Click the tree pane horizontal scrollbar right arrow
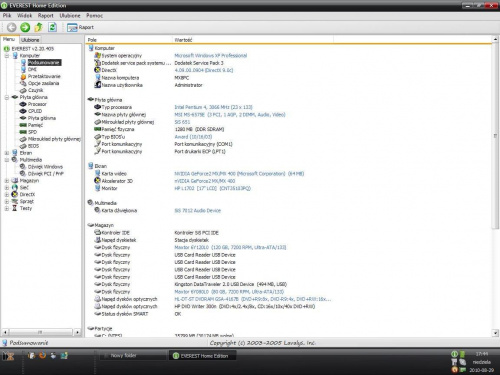500x375 pixels. coord(77,332)
